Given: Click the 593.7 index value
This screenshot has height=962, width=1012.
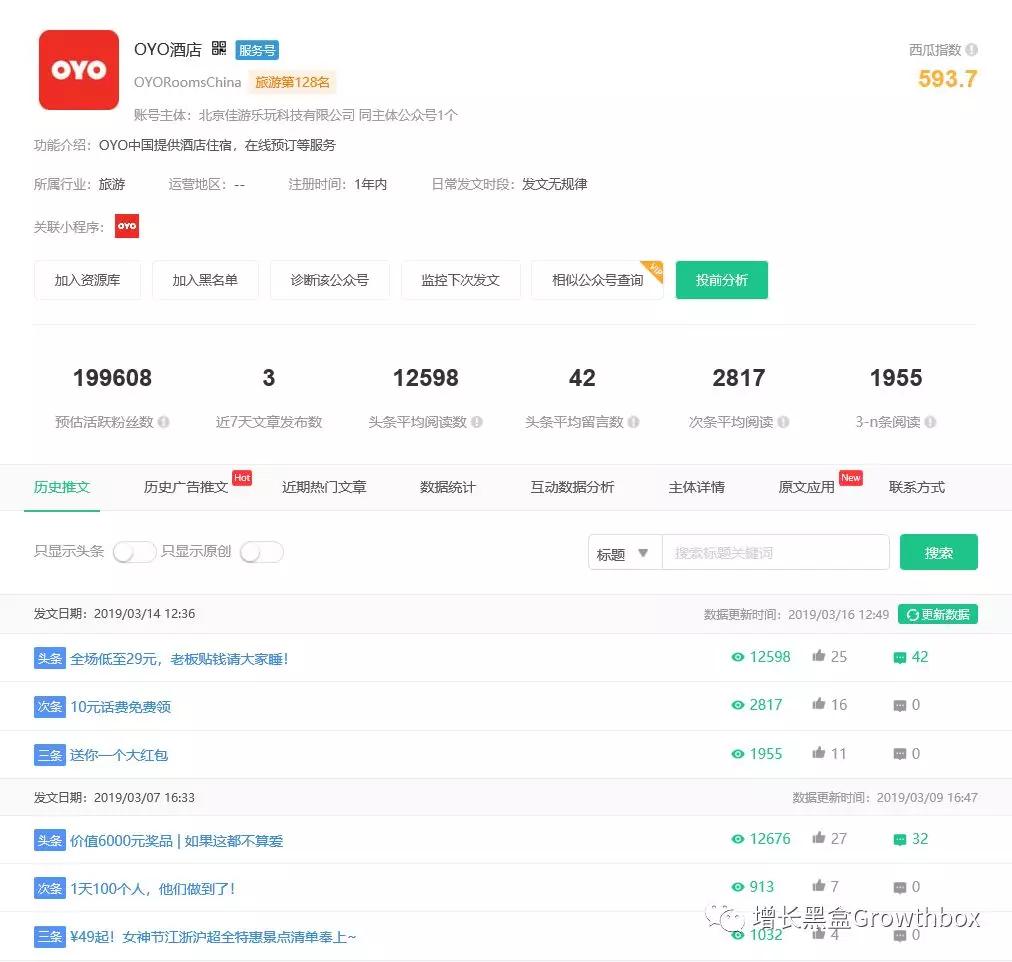Looking at the screenshot, I should (947, 79).
